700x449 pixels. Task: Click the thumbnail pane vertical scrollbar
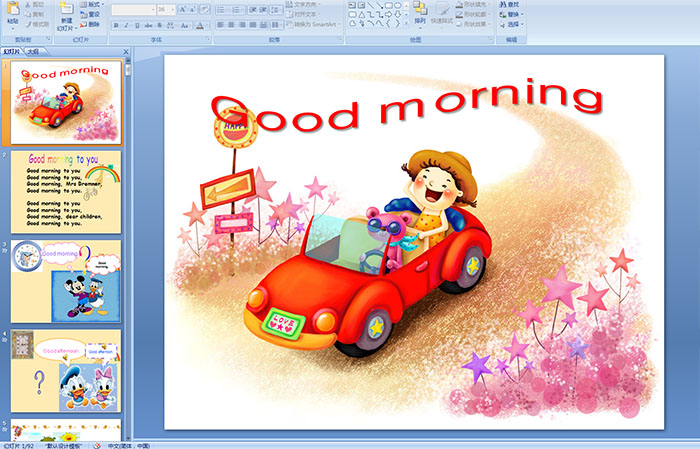click(128, 250)
